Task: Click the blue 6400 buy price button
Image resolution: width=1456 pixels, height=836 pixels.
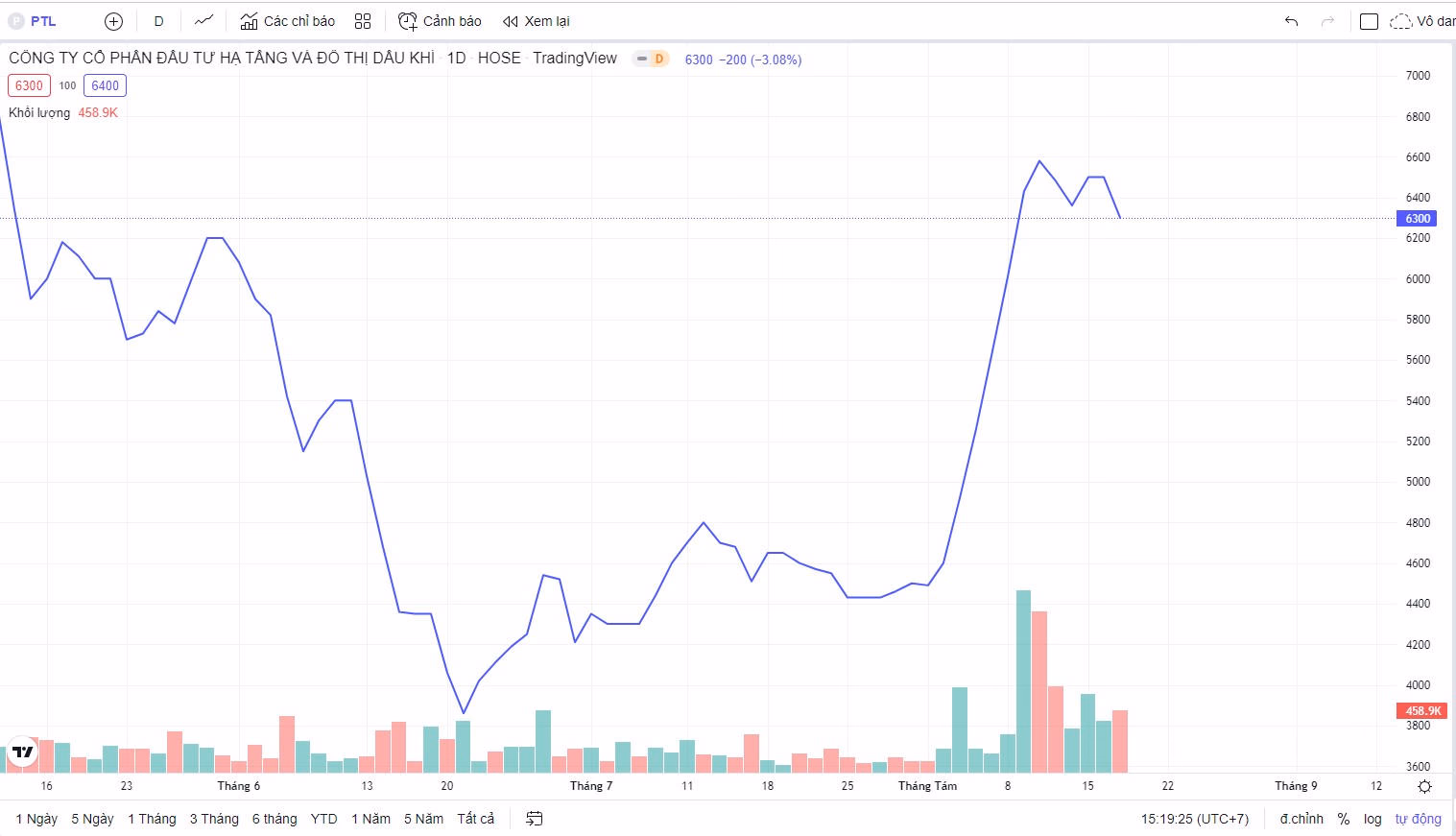Action: coord(105,85)
